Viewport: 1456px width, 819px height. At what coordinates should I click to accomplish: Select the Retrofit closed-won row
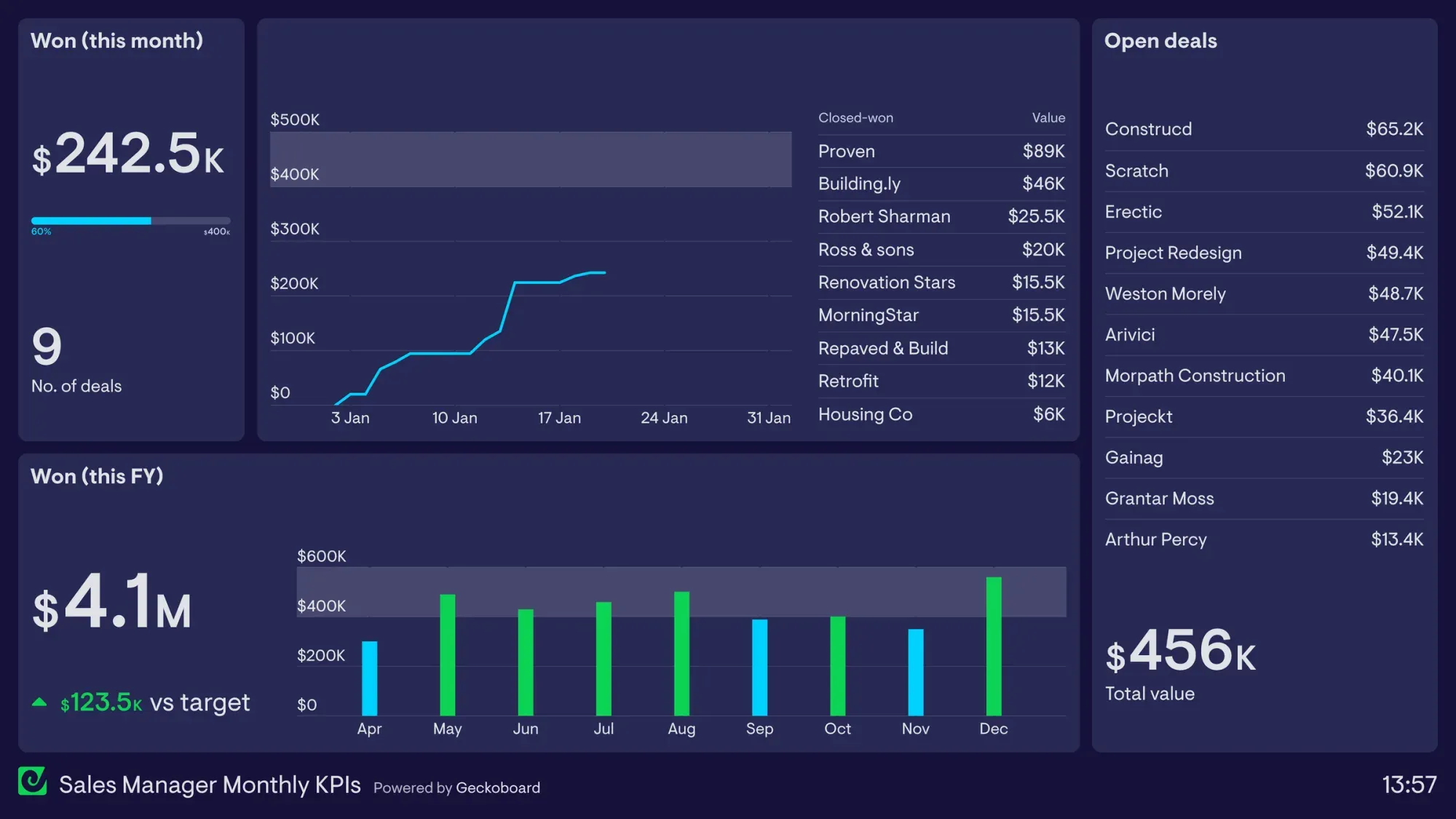pyautogui.click(x=941, y=381)
